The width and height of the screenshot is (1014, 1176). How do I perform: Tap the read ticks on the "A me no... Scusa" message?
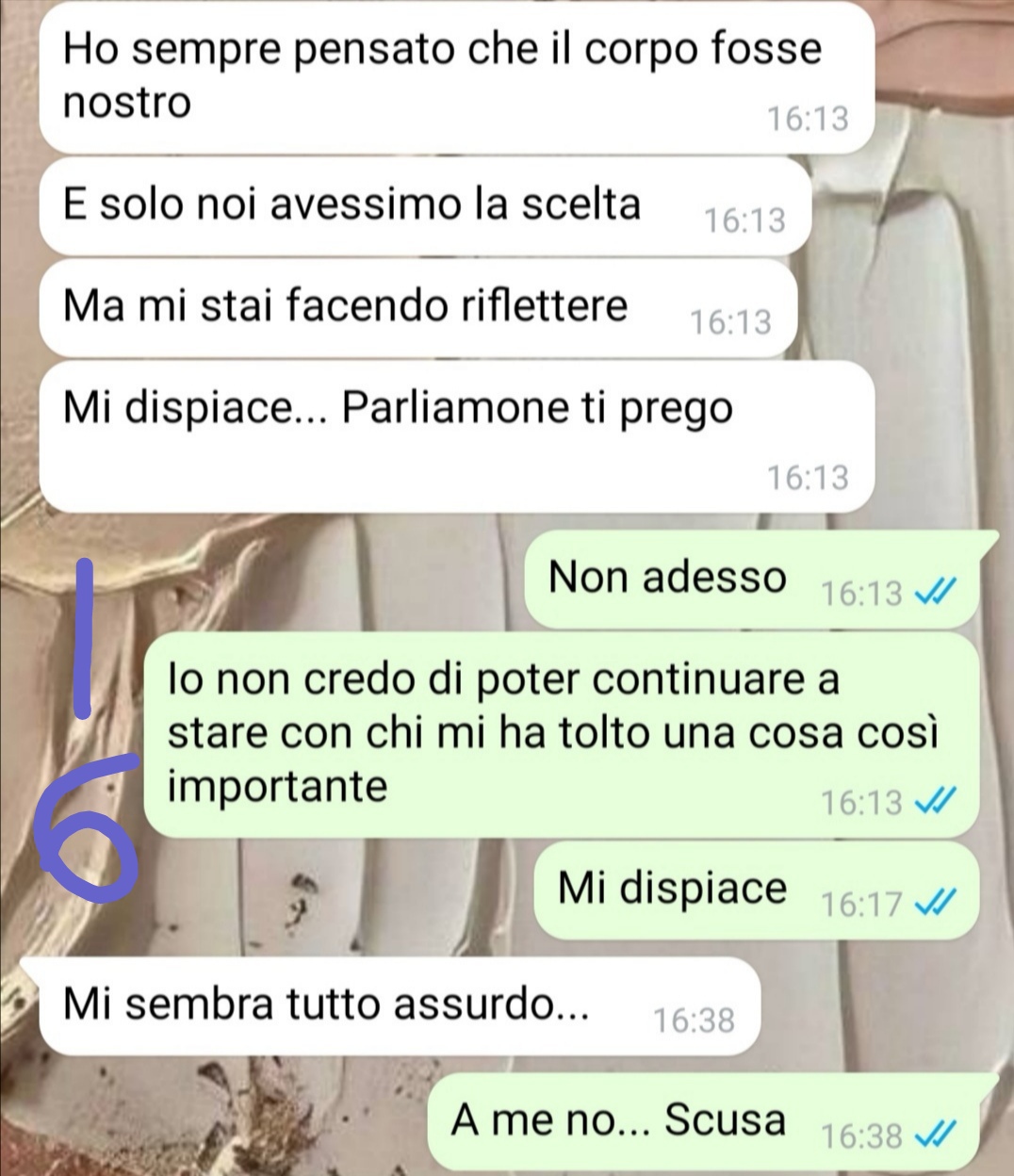[x=937, y=1135]
